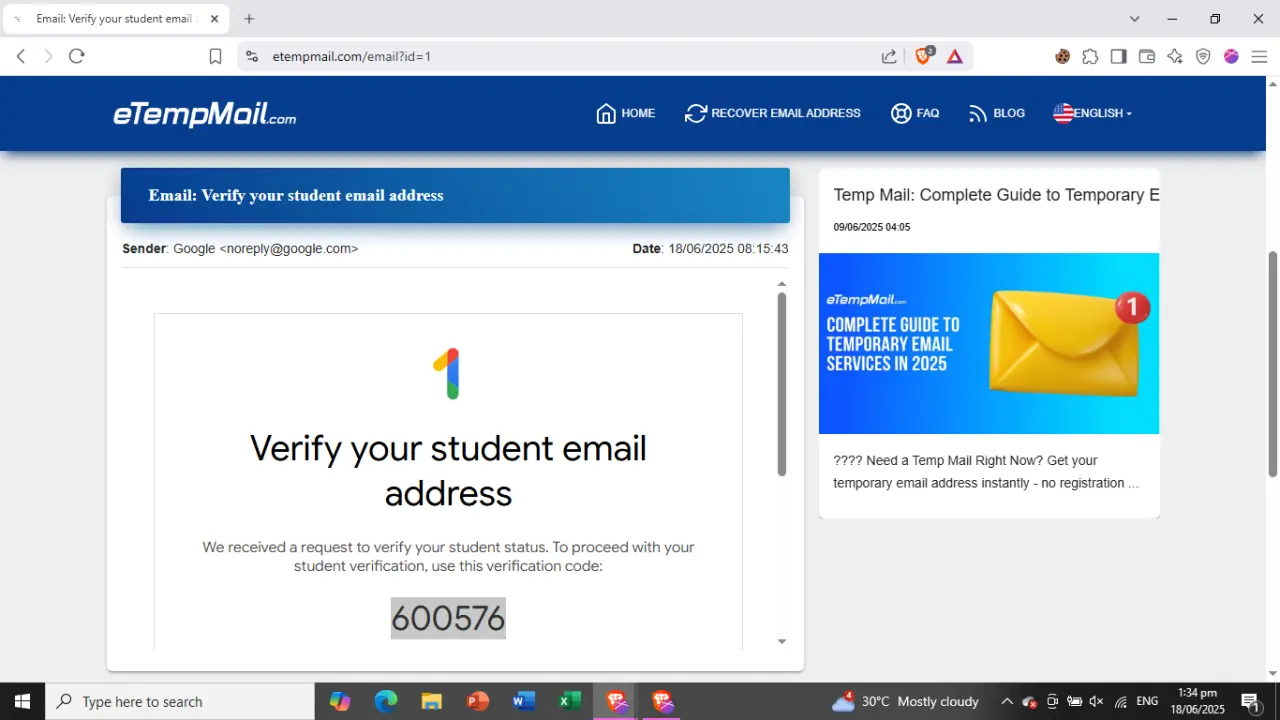Image resolution: width=1280 pixels, height=720 pixels.
Task: Open Brave Shields lion icon
Action: (924, 56)
